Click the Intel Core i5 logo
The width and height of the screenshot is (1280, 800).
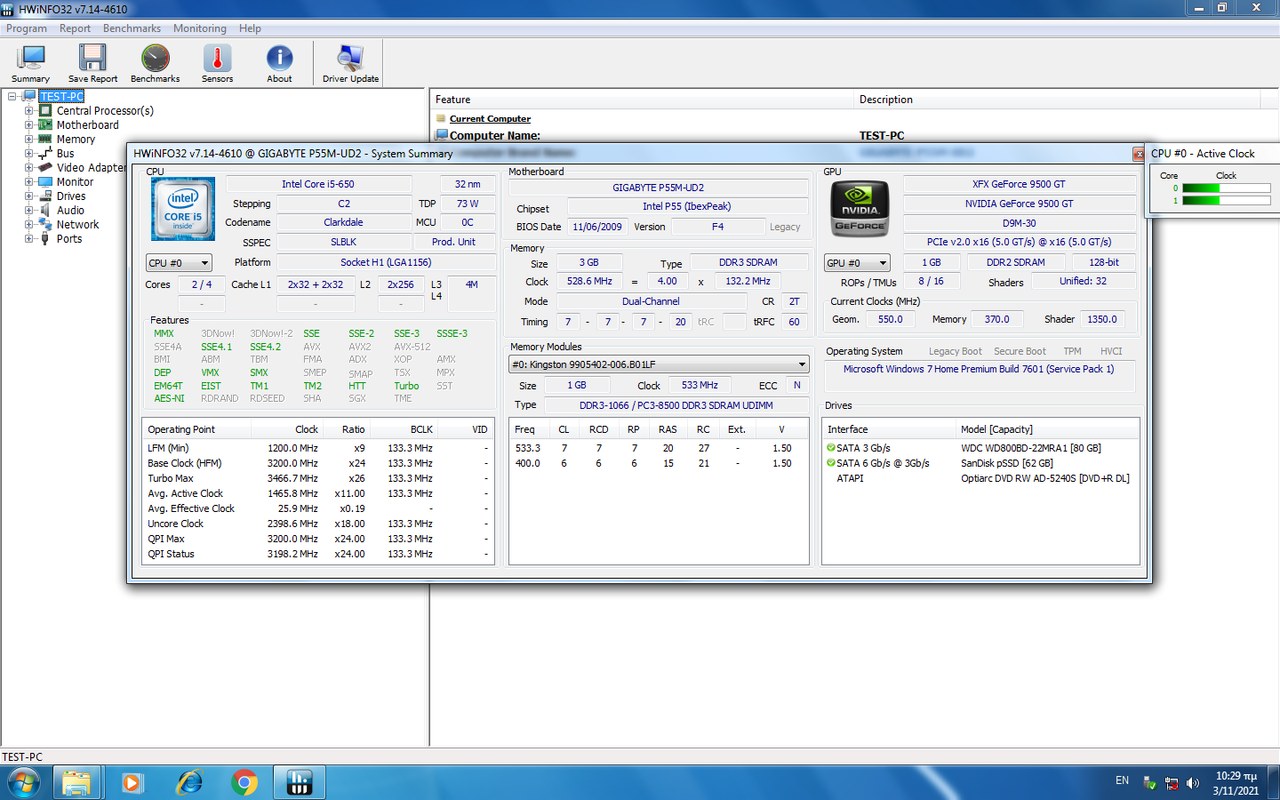point(183,208)
